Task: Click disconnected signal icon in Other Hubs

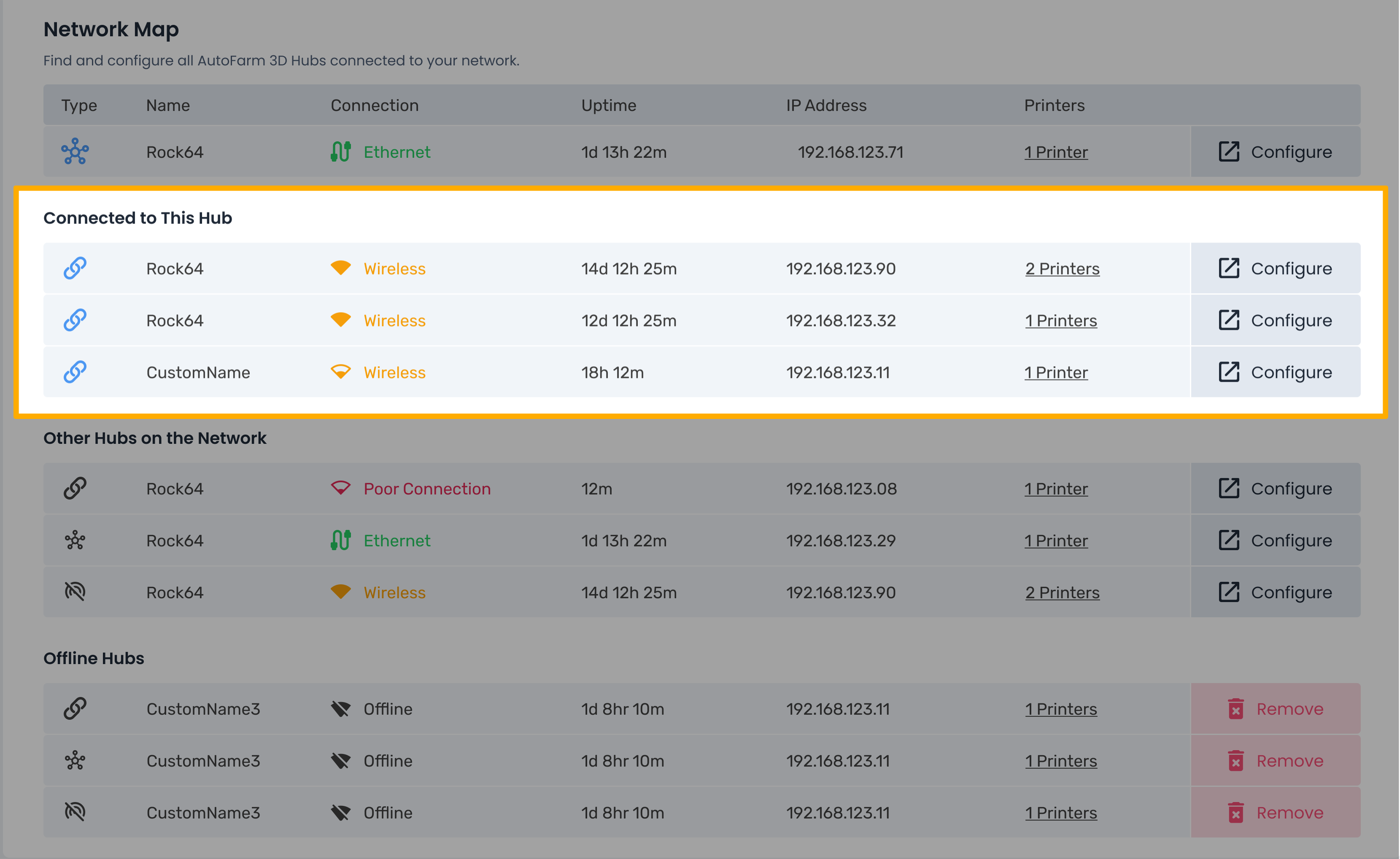Action: tap(75, 592)
